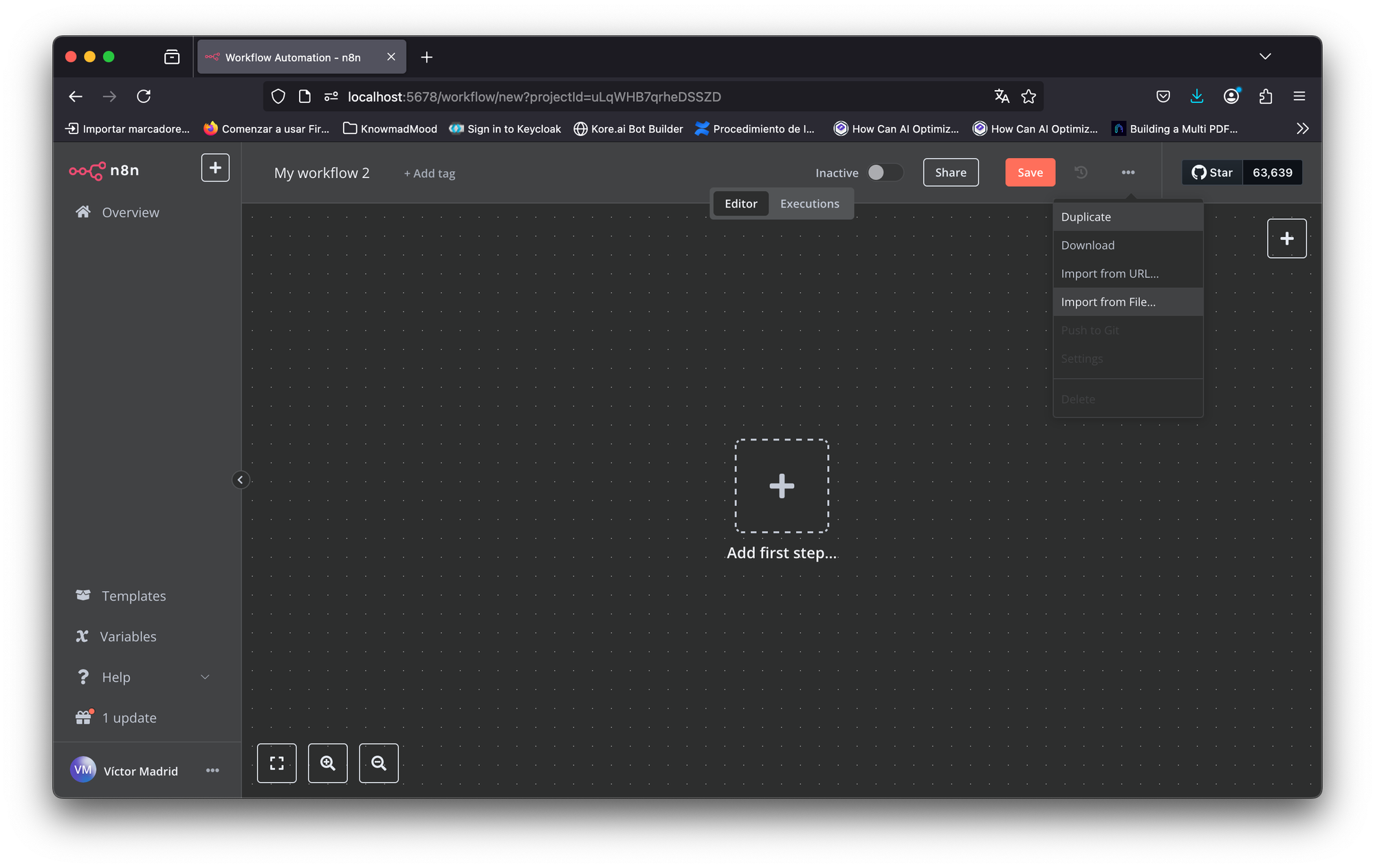Fit canvas view to screen

(277, 763)
